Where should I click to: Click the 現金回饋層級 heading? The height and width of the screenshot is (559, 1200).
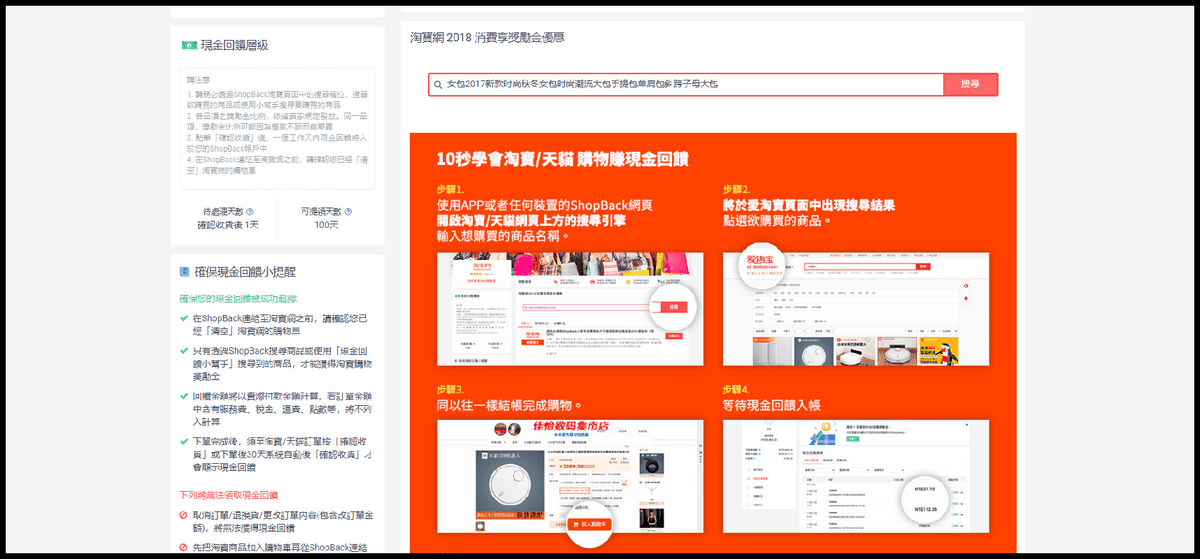[234, 45]
